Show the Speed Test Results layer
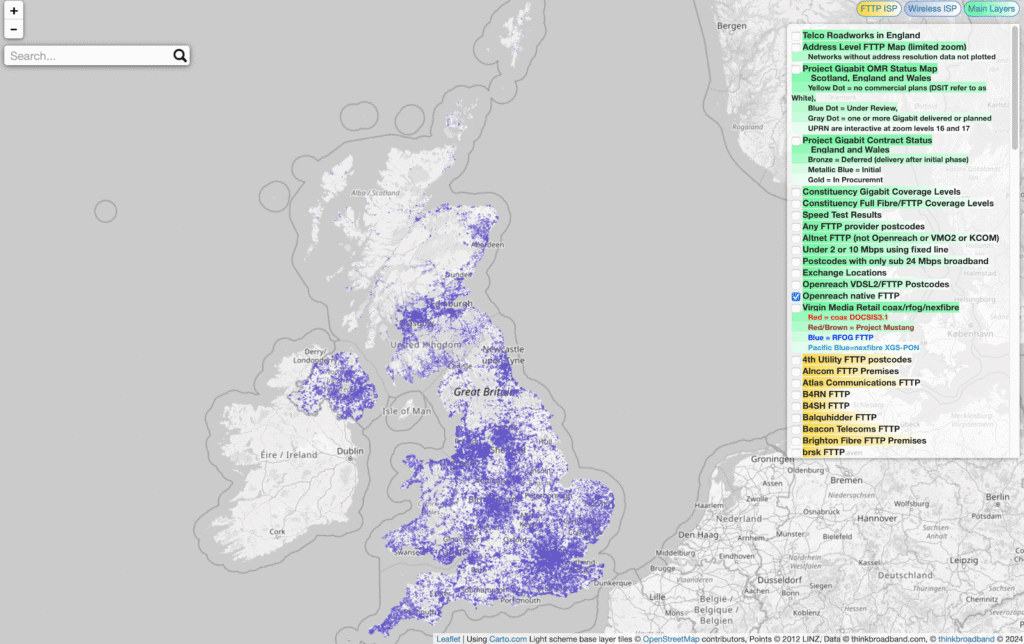 tap(796, 214)
